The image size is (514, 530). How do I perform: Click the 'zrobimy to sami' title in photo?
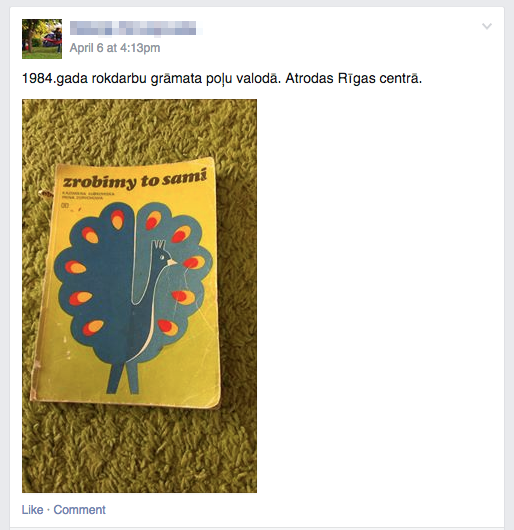click(135, 180)
